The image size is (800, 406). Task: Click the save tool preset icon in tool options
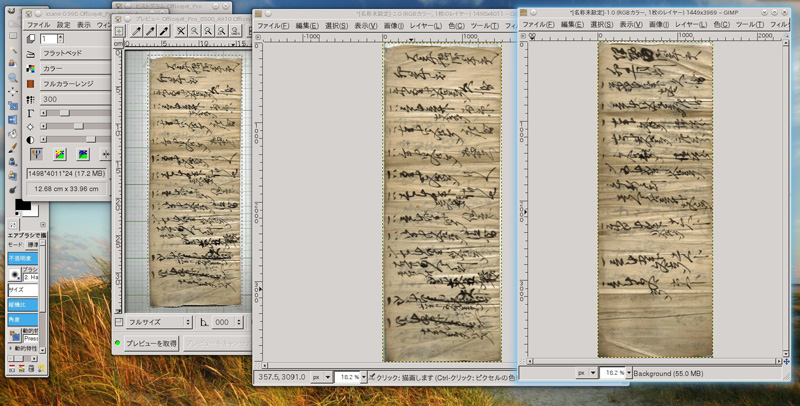12,368
